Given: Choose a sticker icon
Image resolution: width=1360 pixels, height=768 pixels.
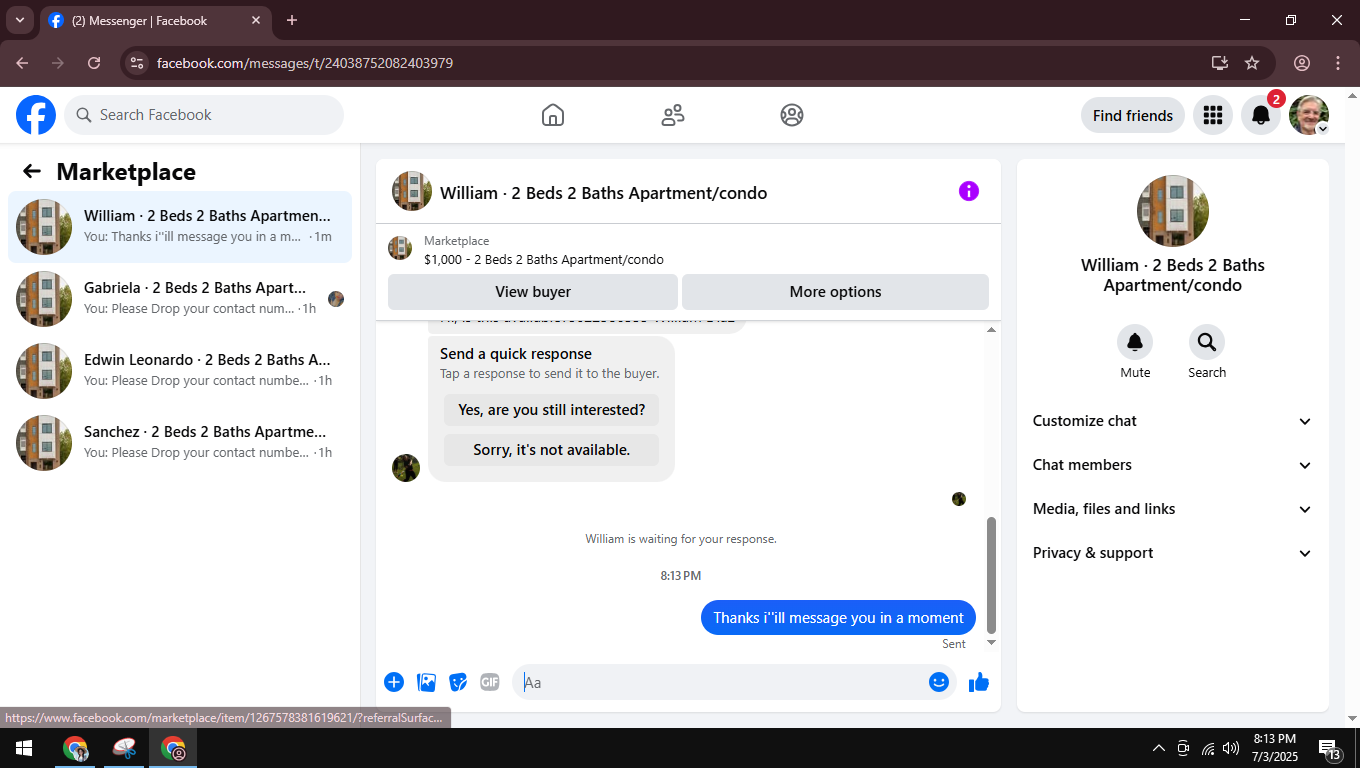Looking at the screenshot, I should [458, 682].
